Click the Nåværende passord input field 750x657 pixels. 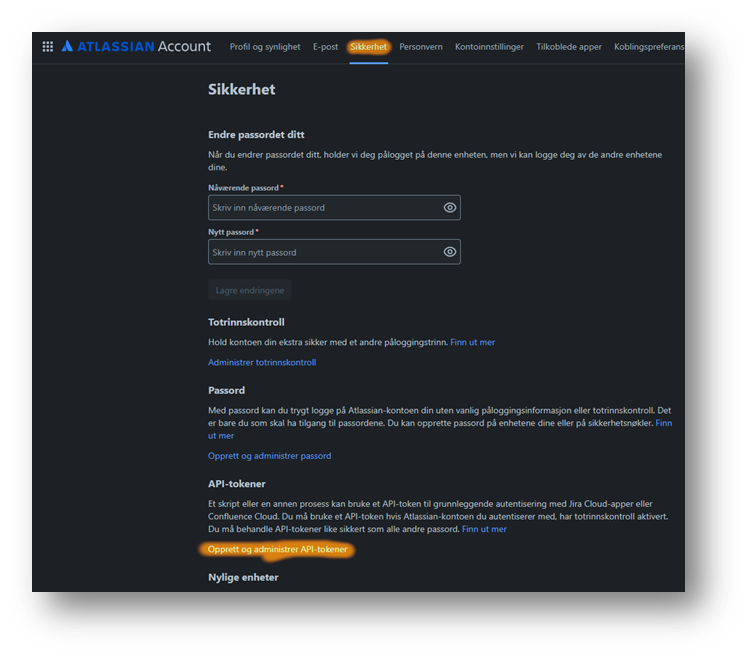click(x=323, y=208)
